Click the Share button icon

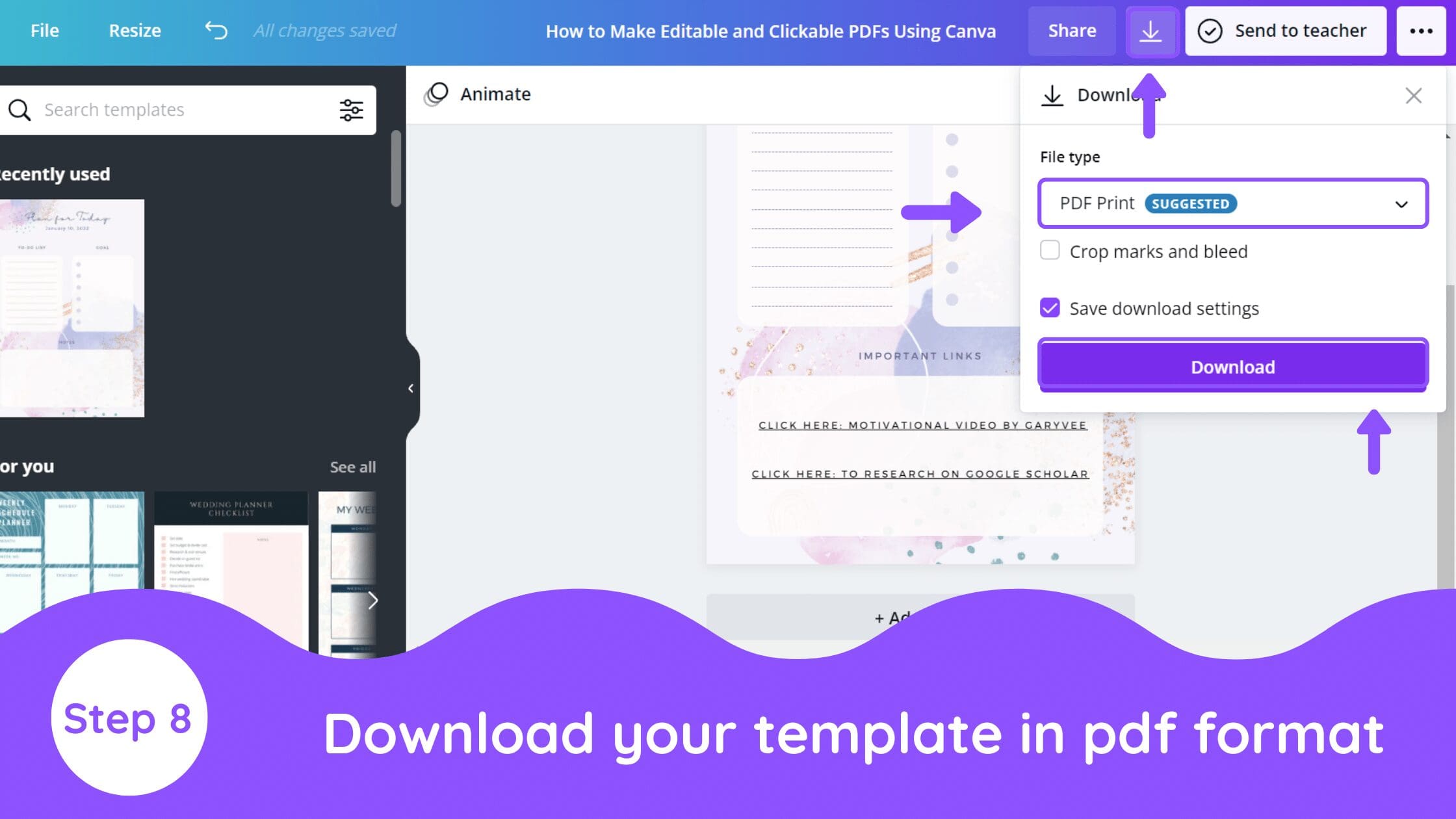tap(1072, 30)
